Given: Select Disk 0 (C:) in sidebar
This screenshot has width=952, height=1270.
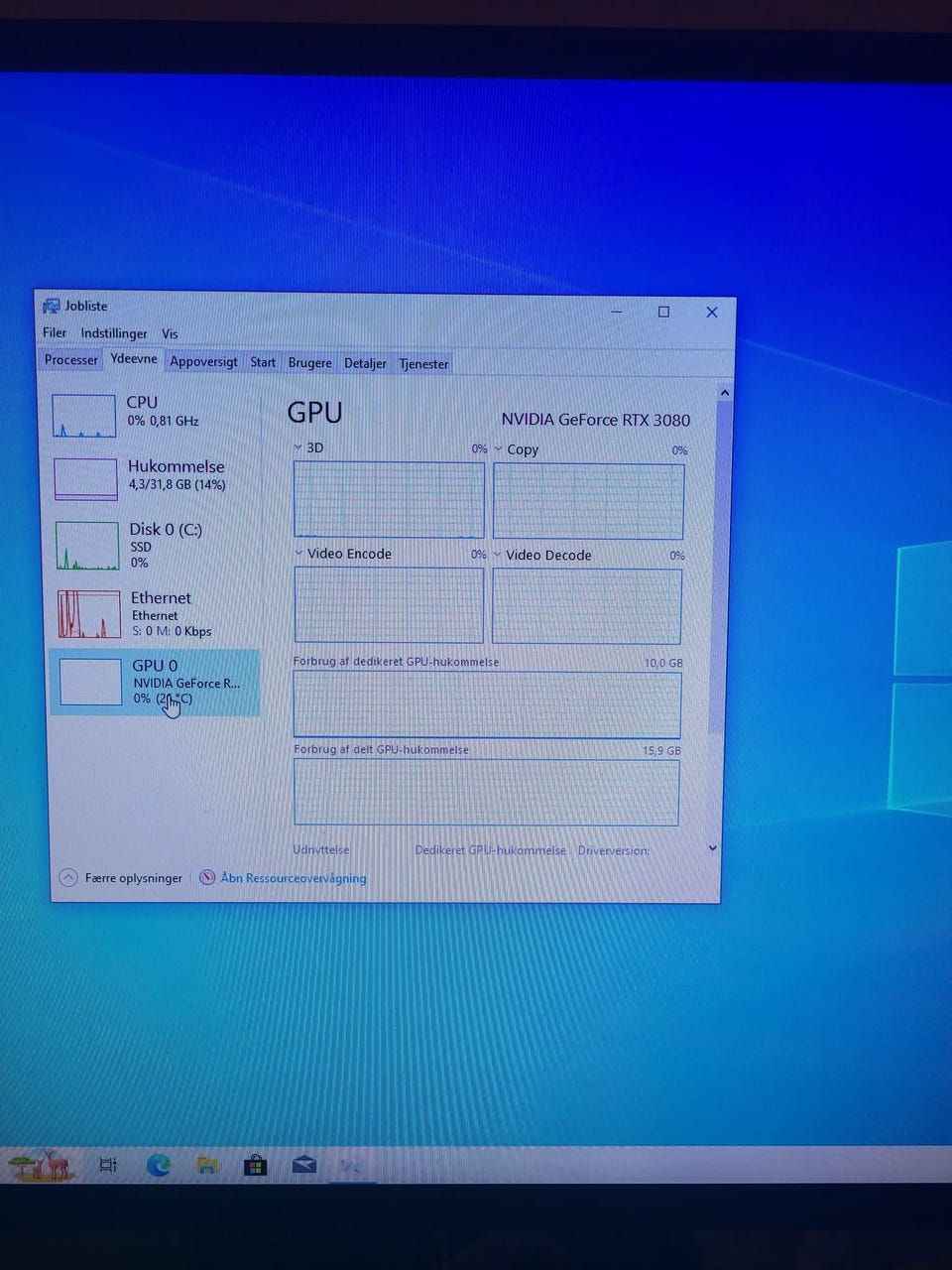Looking at the screenshot, I should click(x=155, y=545).
